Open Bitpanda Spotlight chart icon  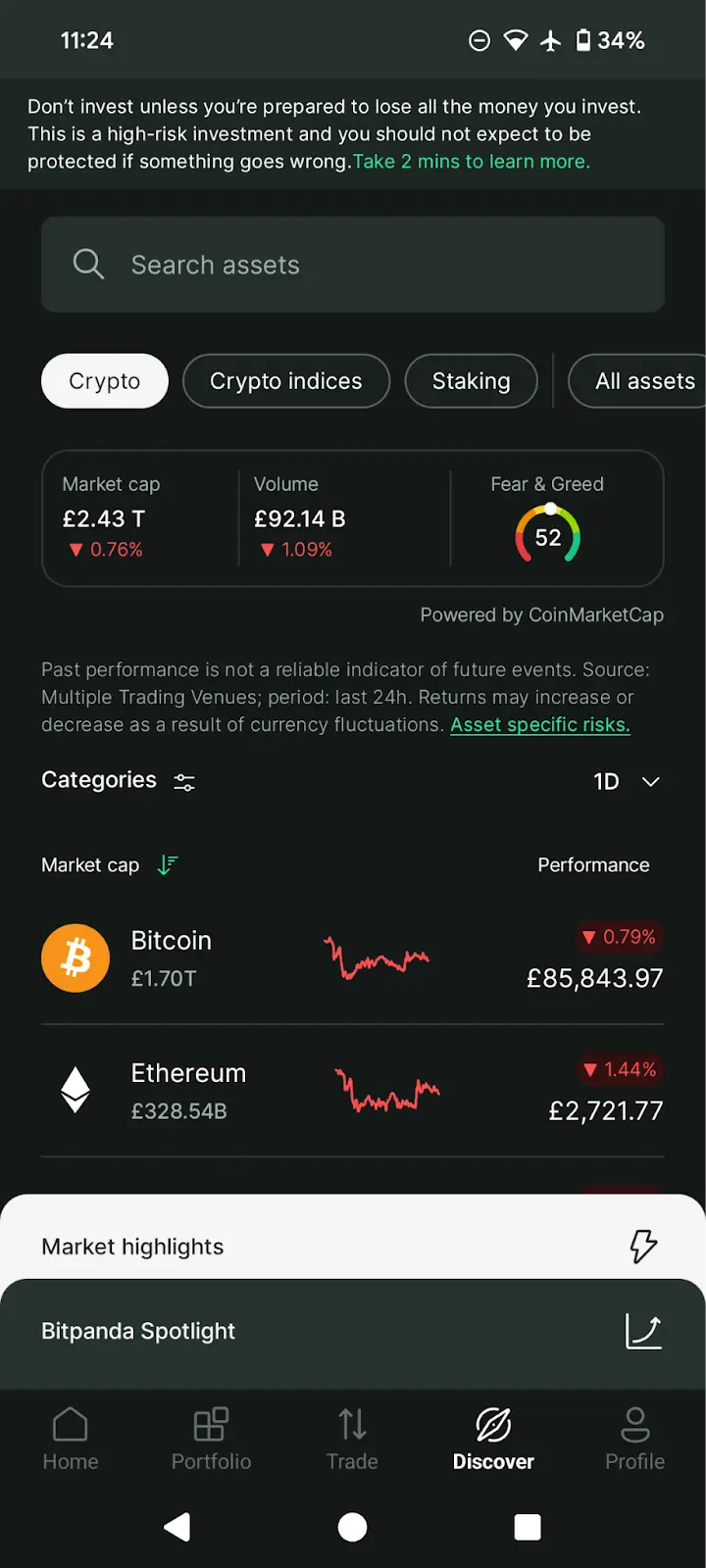click(643, 1331)
